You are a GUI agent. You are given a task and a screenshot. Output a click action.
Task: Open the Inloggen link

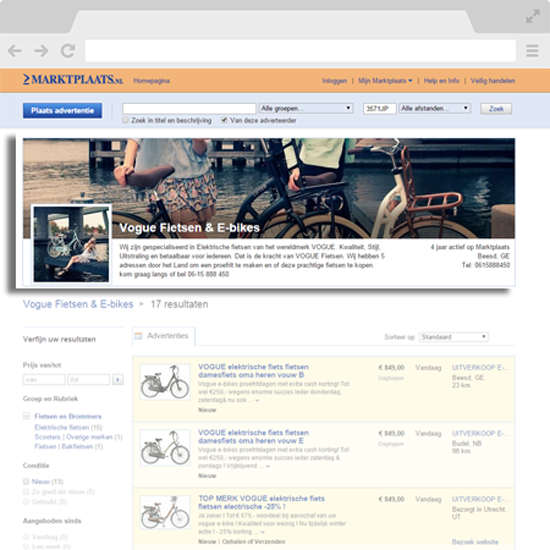(x=334, y=81)
